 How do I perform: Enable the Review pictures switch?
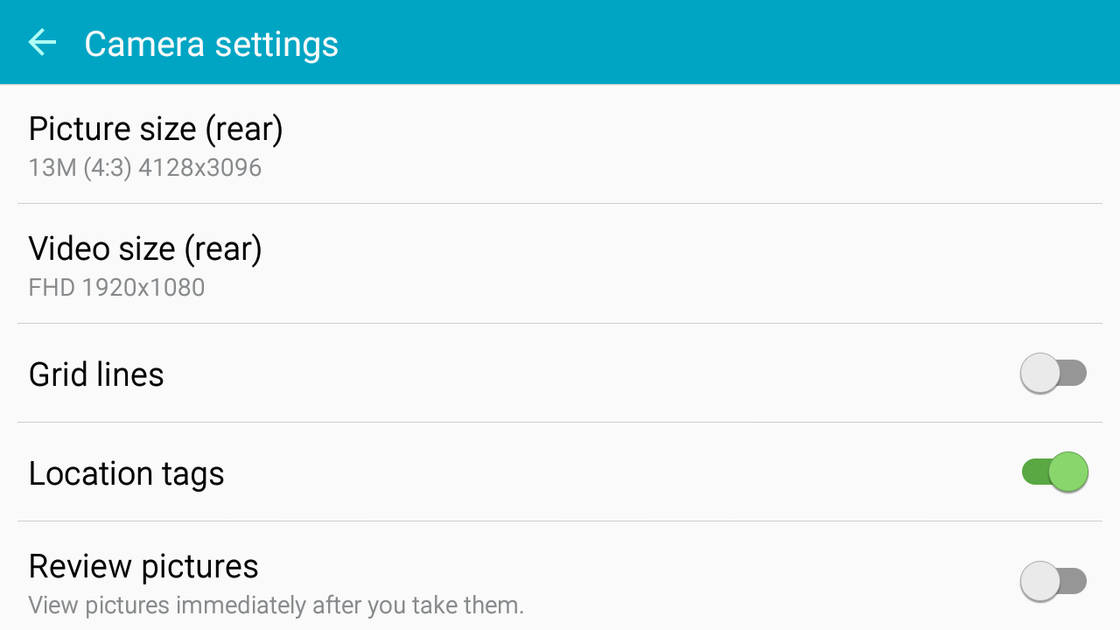pos(1053,581)
